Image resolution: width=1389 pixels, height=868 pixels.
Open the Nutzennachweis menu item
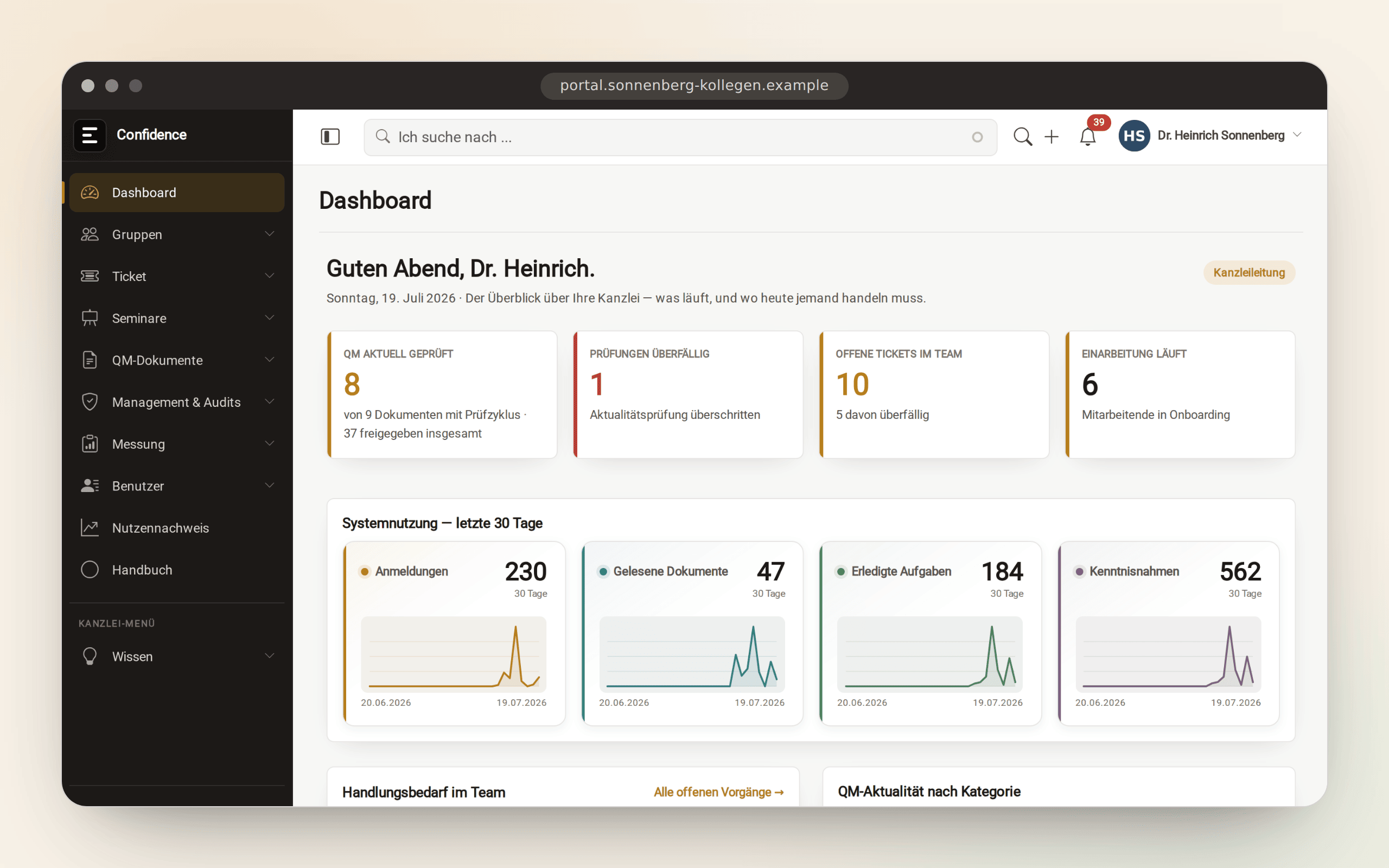(177, 527)
